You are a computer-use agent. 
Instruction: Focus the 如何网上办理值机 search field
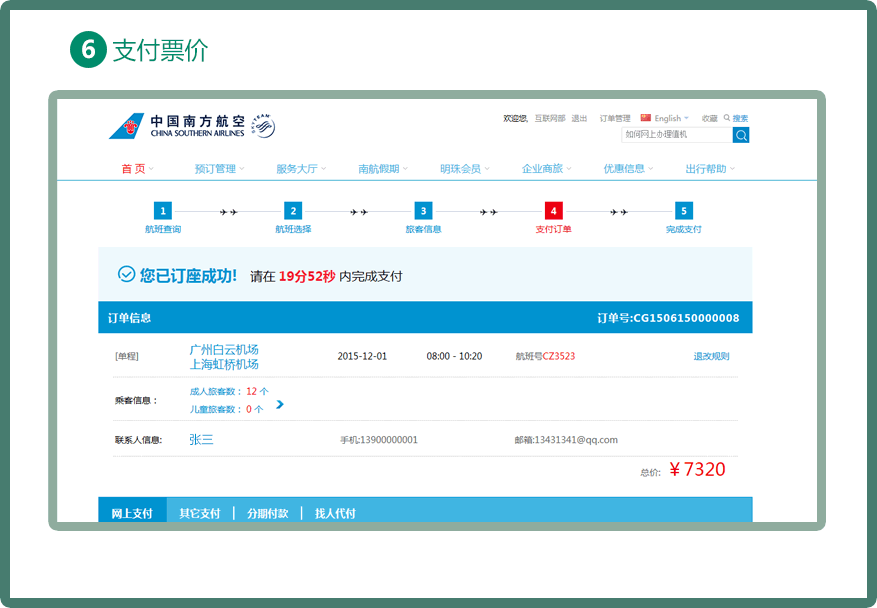[x=675, y=134]
